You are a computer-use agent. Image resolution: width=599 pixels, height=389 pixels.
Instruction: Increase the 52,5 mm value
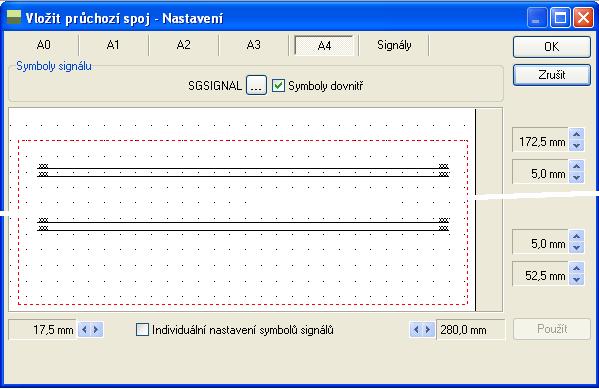(x=576, y=268)
